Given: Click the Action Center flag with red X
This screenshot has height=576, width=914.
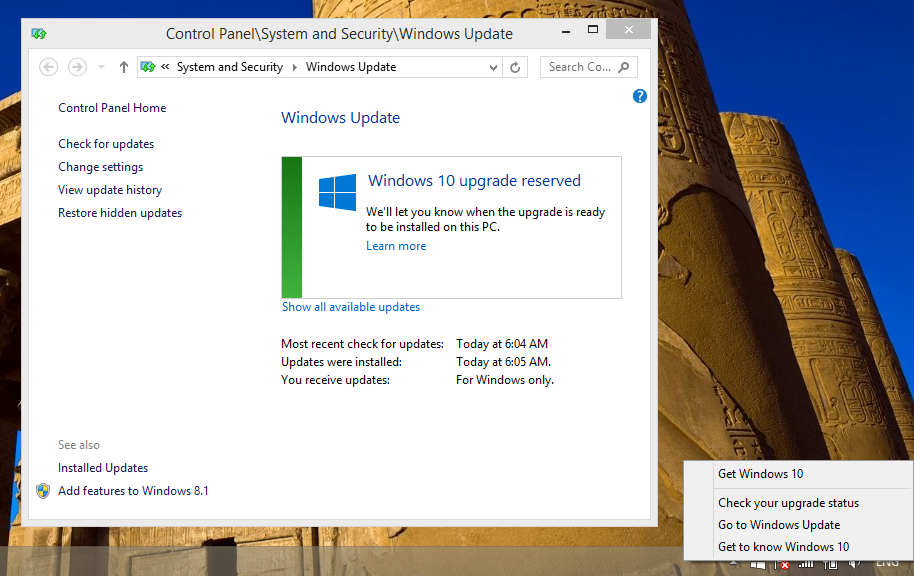Looking at the screenshot, I should [781, 564].
